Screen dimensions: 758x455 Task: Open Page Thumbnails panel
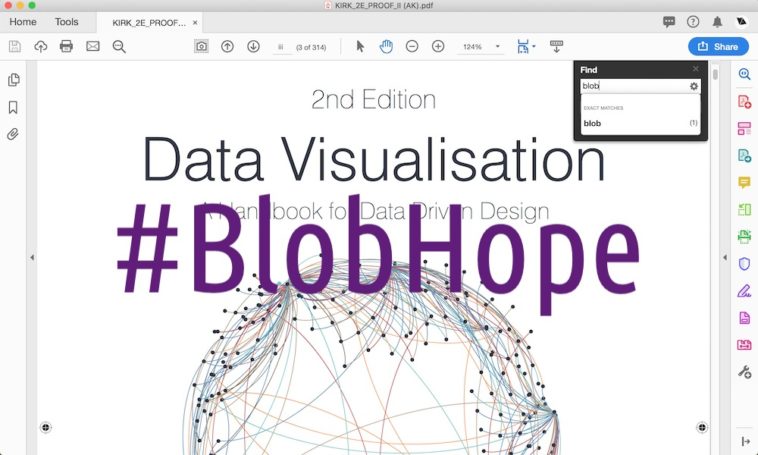(14, 80)
